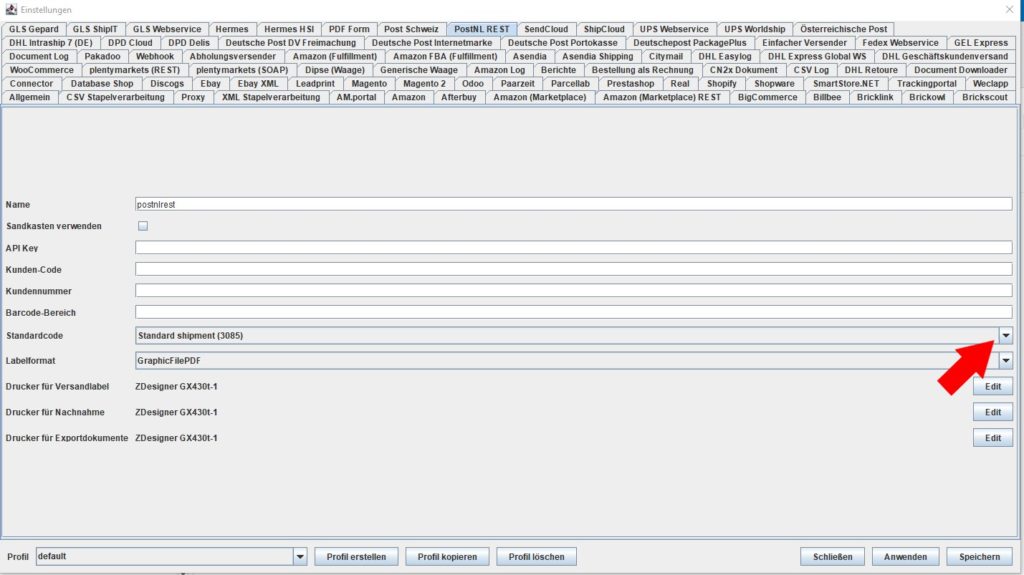Select the Dipse (Waage) tab

click(334, 70)
